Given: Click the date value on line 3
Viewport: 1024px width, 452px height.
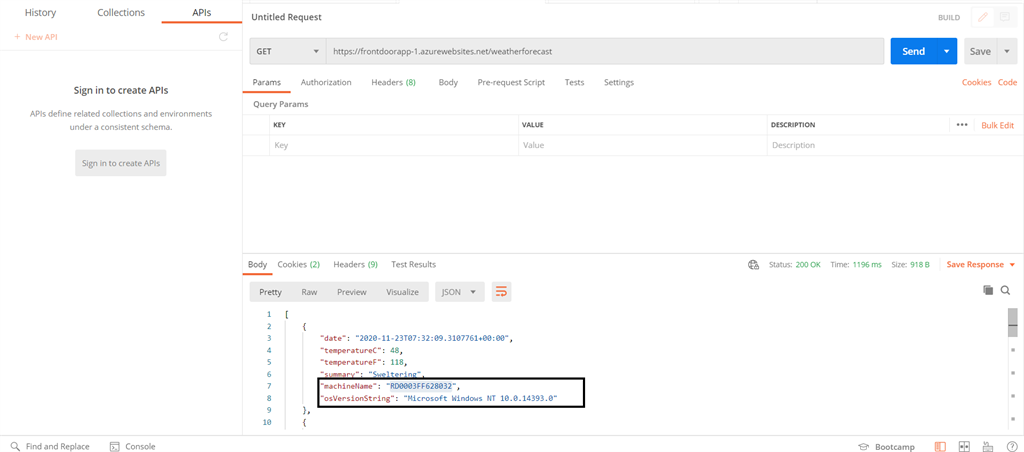Looking at the screenshot, I should coord(434,338).
